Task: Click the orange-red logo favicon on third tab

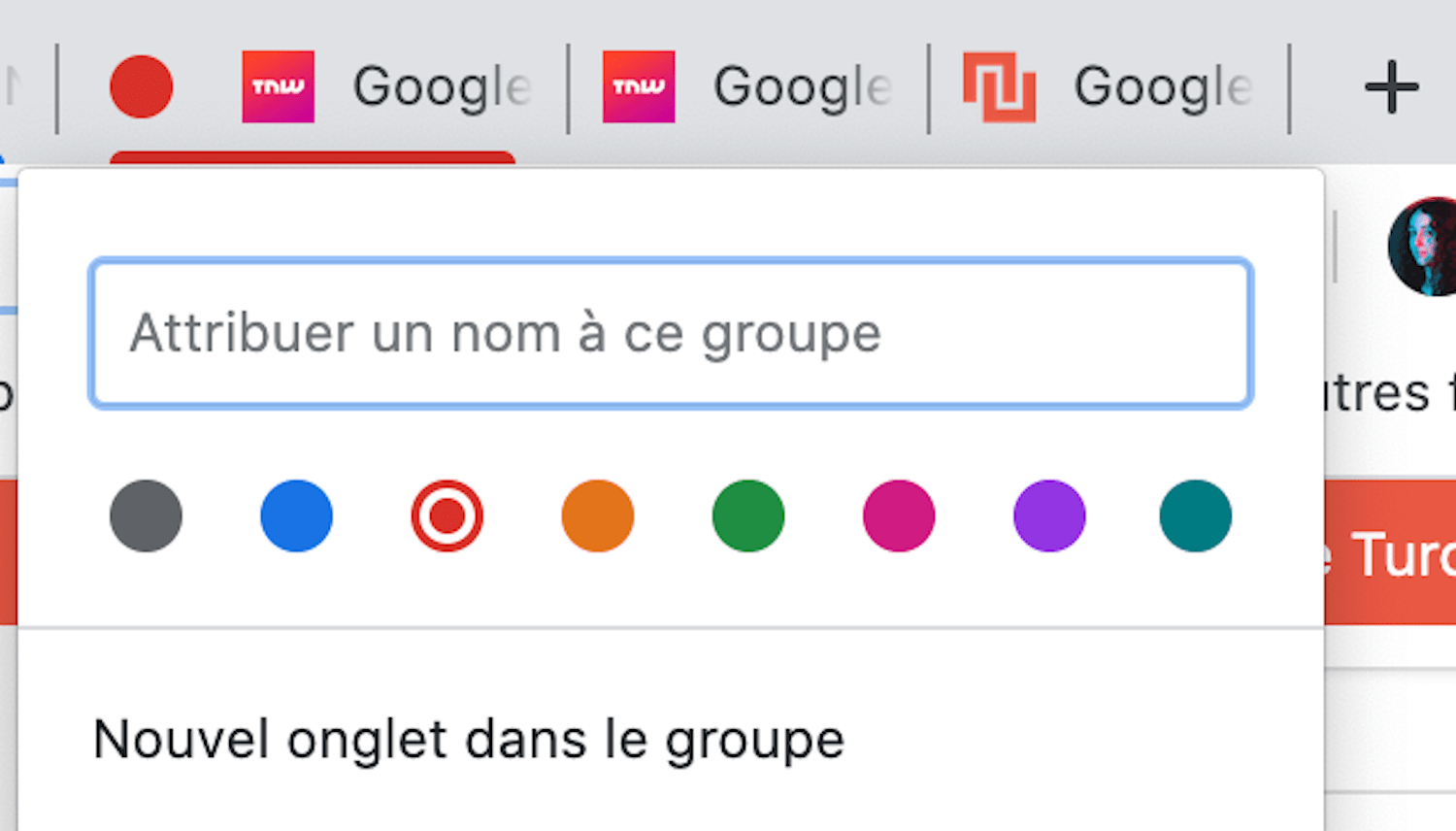Action: (x=999, y=87)
